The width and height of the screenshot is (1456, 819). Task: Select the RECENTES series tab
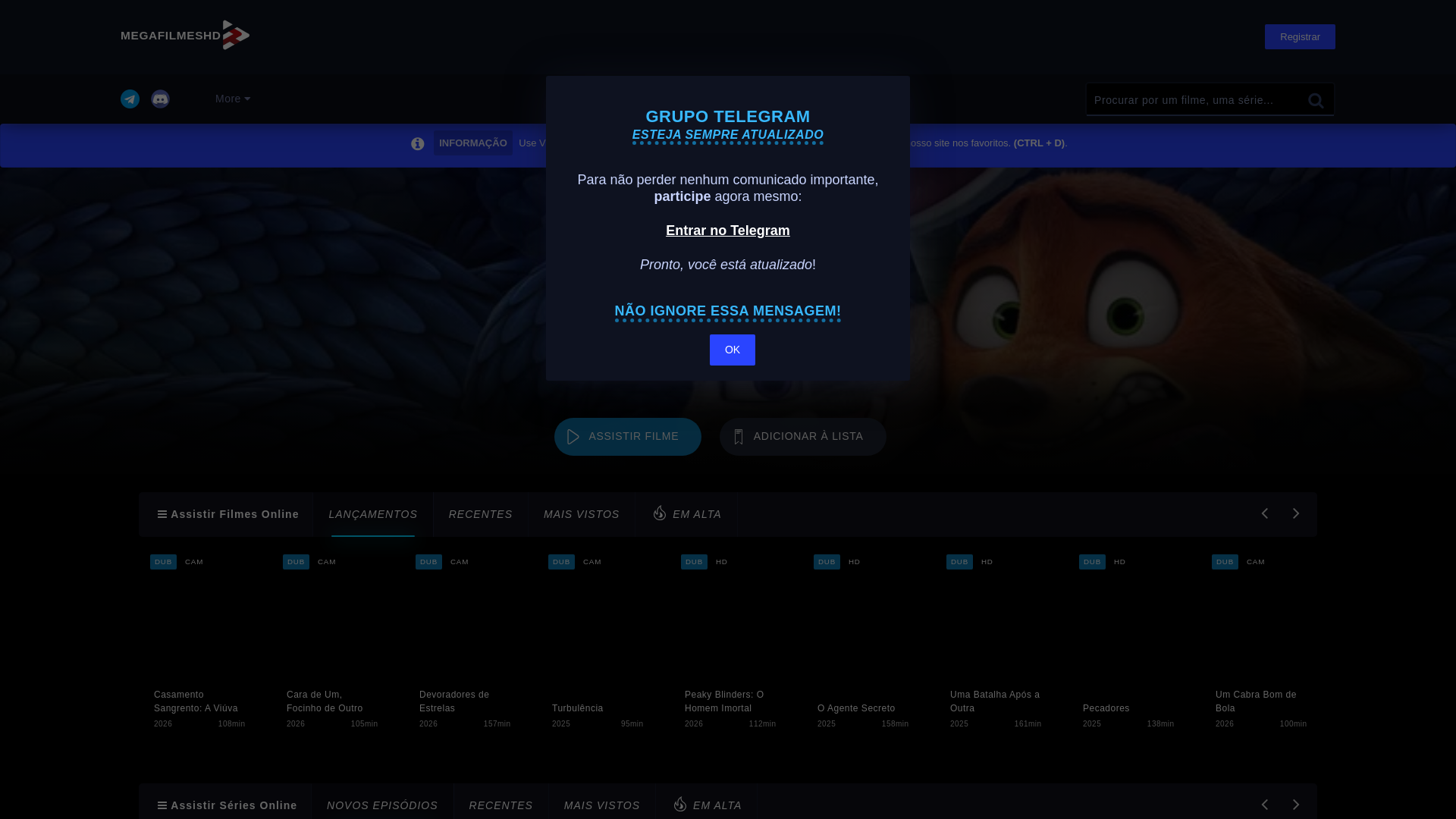[501, 805]
